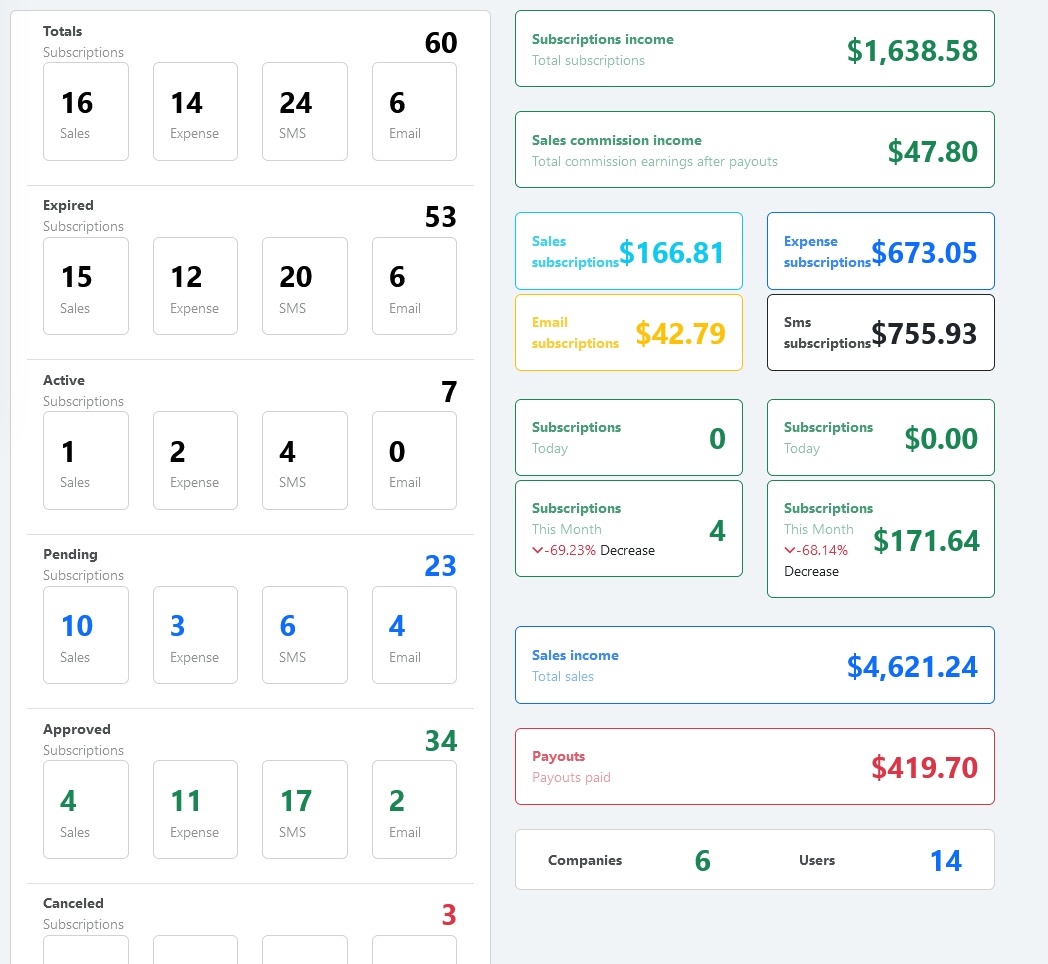Click the Companies count of 6
The image size is (1048, 964).
(x=702, y=861)
